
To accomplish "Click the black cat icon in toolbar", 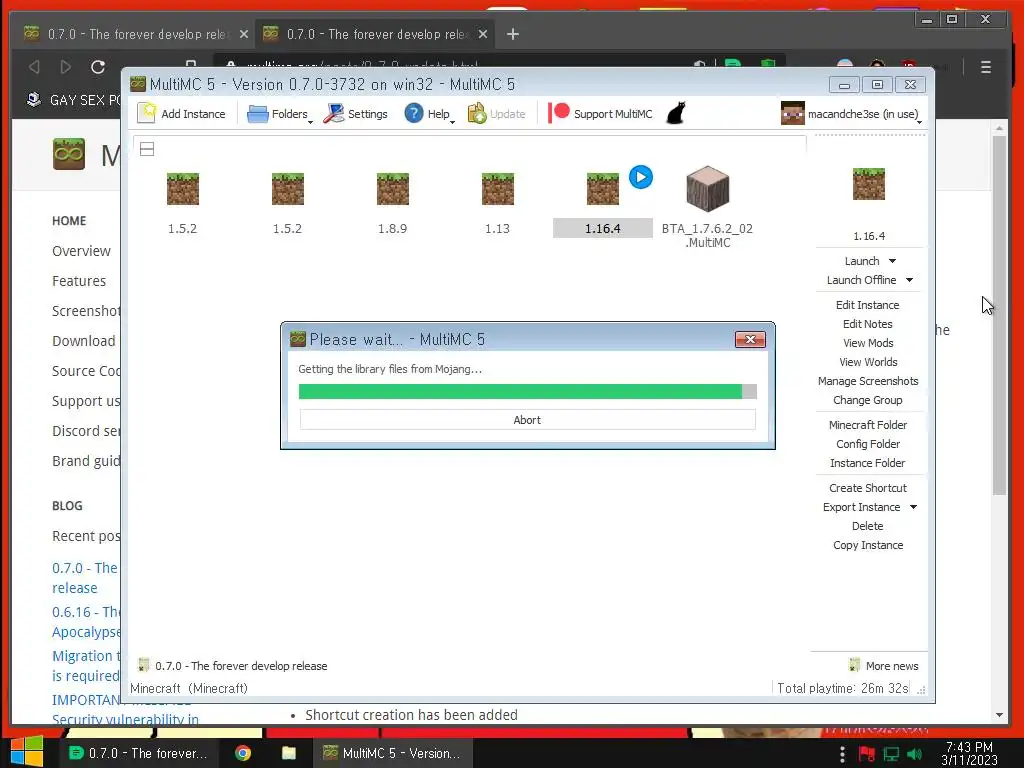I will [x=676, y=113].
